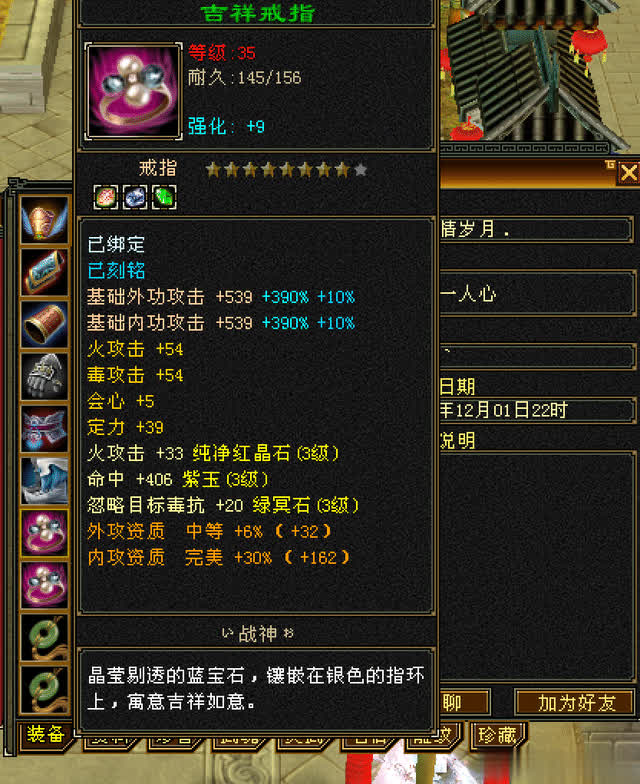Click the purple jade gem socket

[x=135, y=197]
